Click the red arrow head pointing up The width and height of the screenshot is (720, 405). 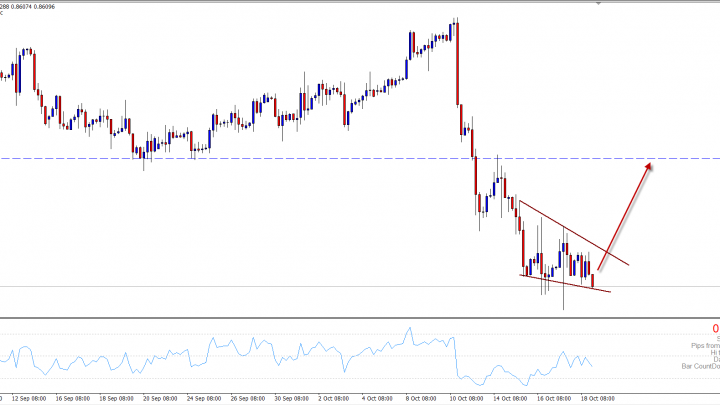(650, 165)
